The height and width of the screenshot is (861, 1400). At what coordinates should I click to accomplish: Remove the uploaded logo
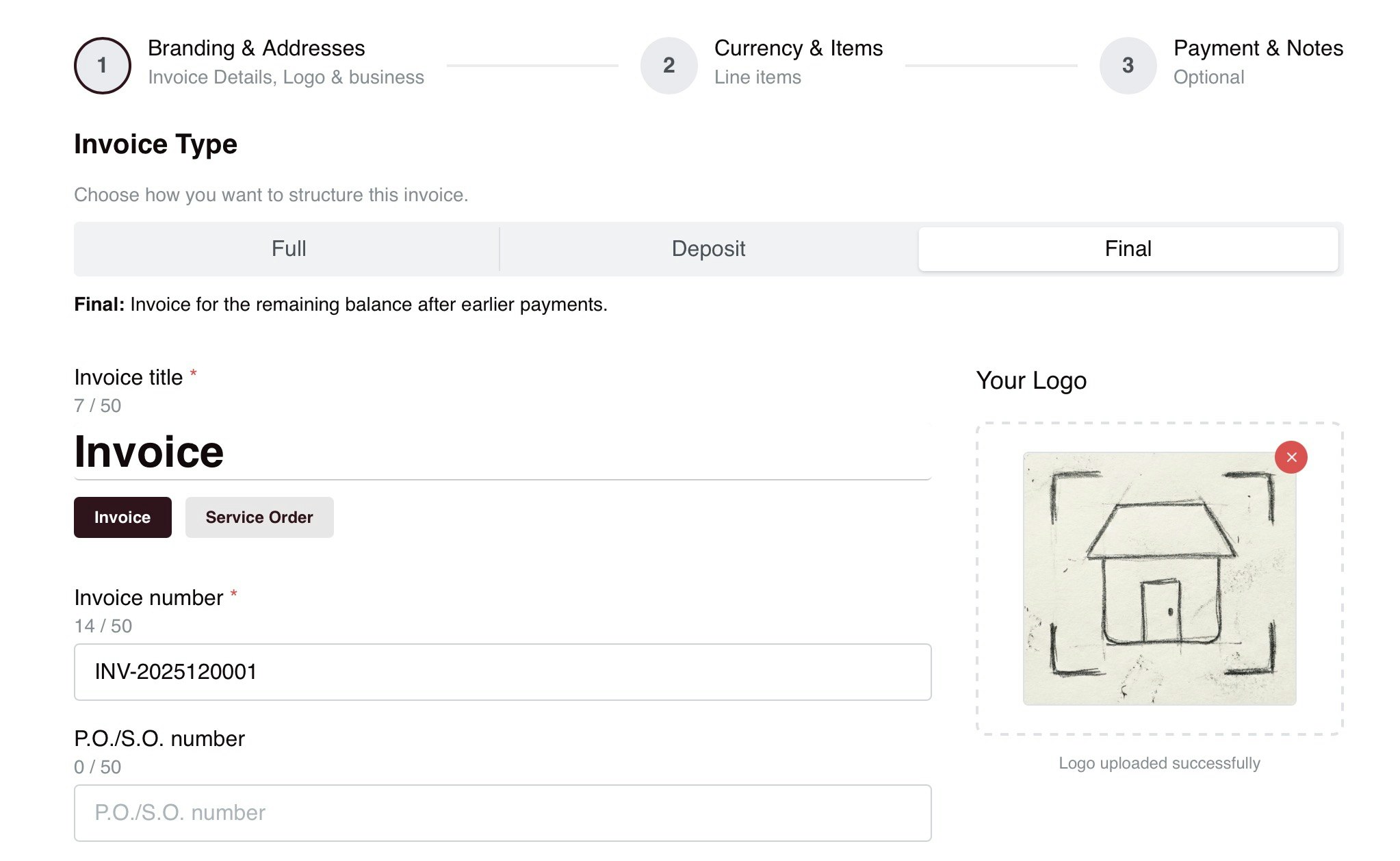tap(1291, 457)
